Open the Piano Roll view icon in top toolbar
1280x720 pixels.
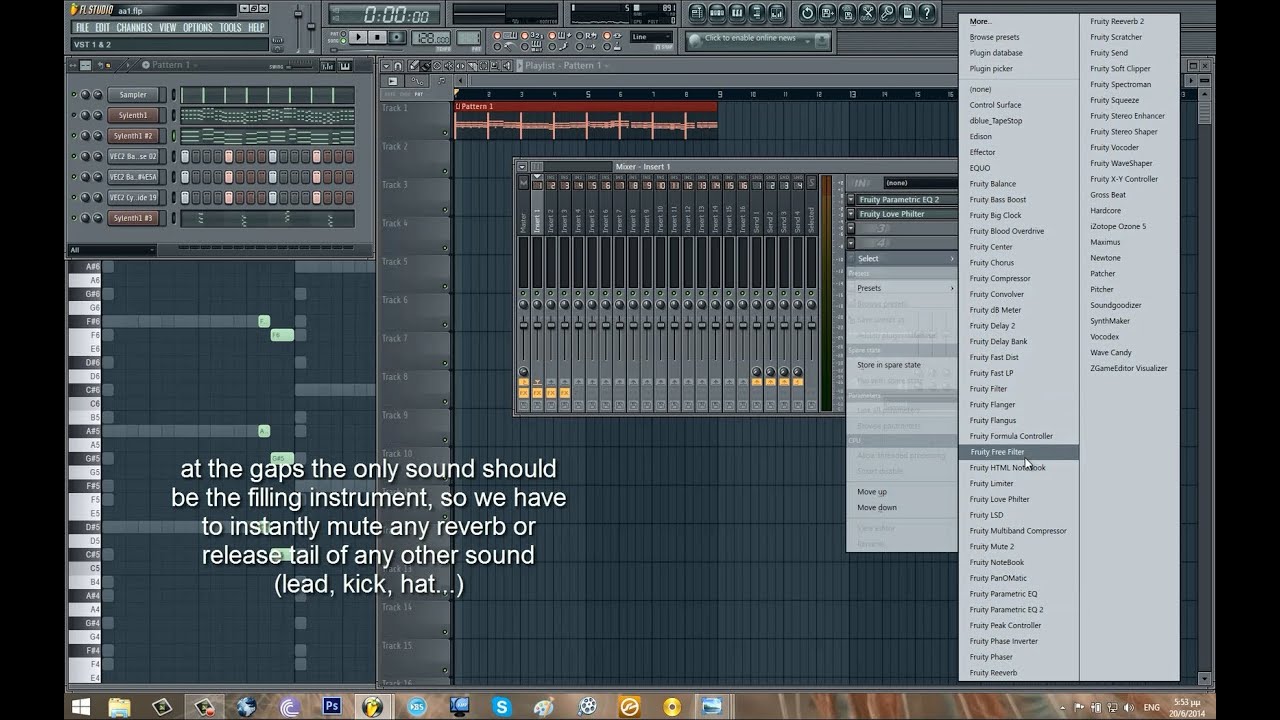(737, 13)
